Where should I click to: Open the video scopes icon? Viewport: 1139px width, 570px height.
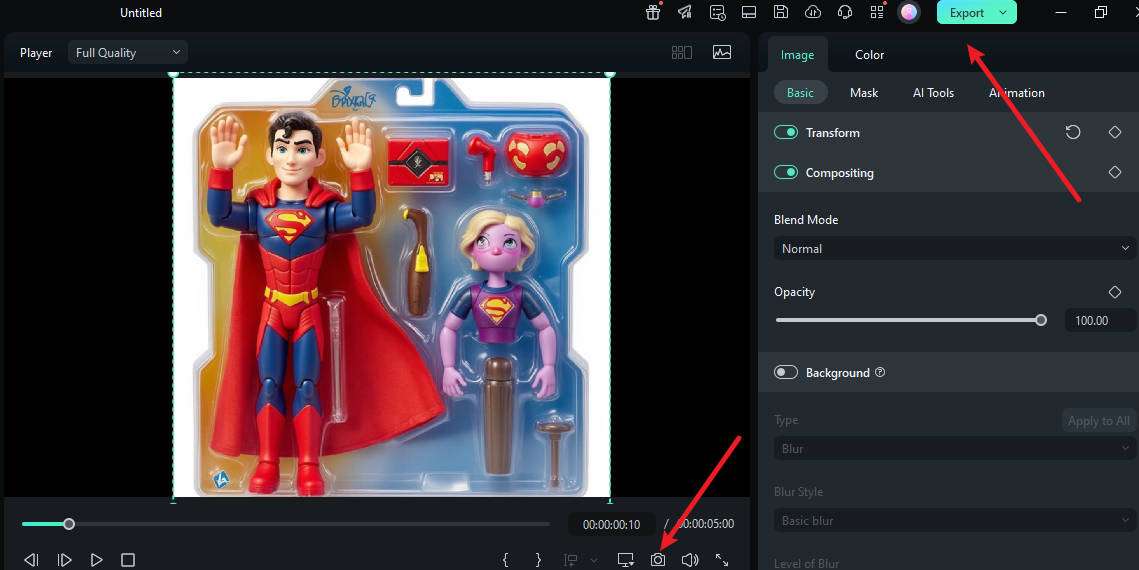pos(722,52)
